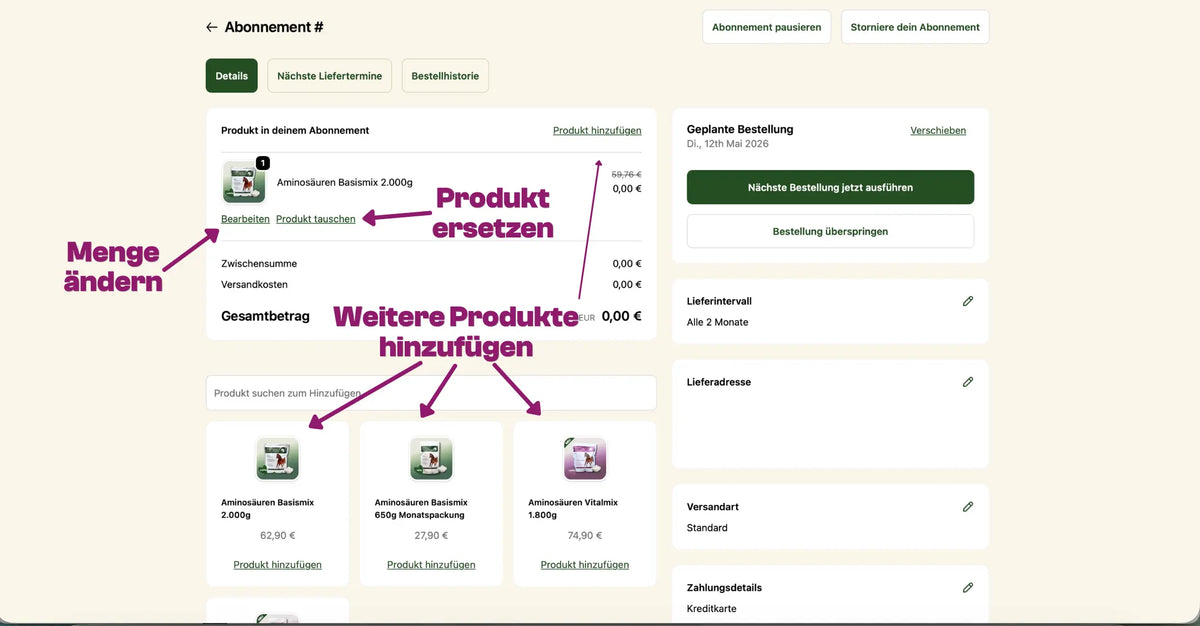Click the Produkt tauschen link
The height and width of the screenshot is (626, 1200).
tap(315, 219)
